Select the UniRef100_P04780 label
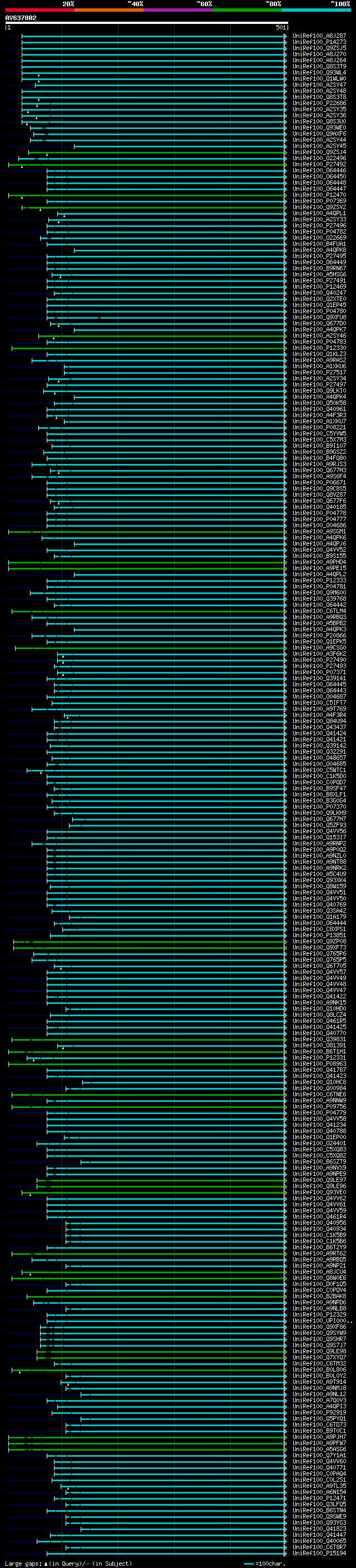This screenshot has height=1568, width=356. (x=319, y=311)
